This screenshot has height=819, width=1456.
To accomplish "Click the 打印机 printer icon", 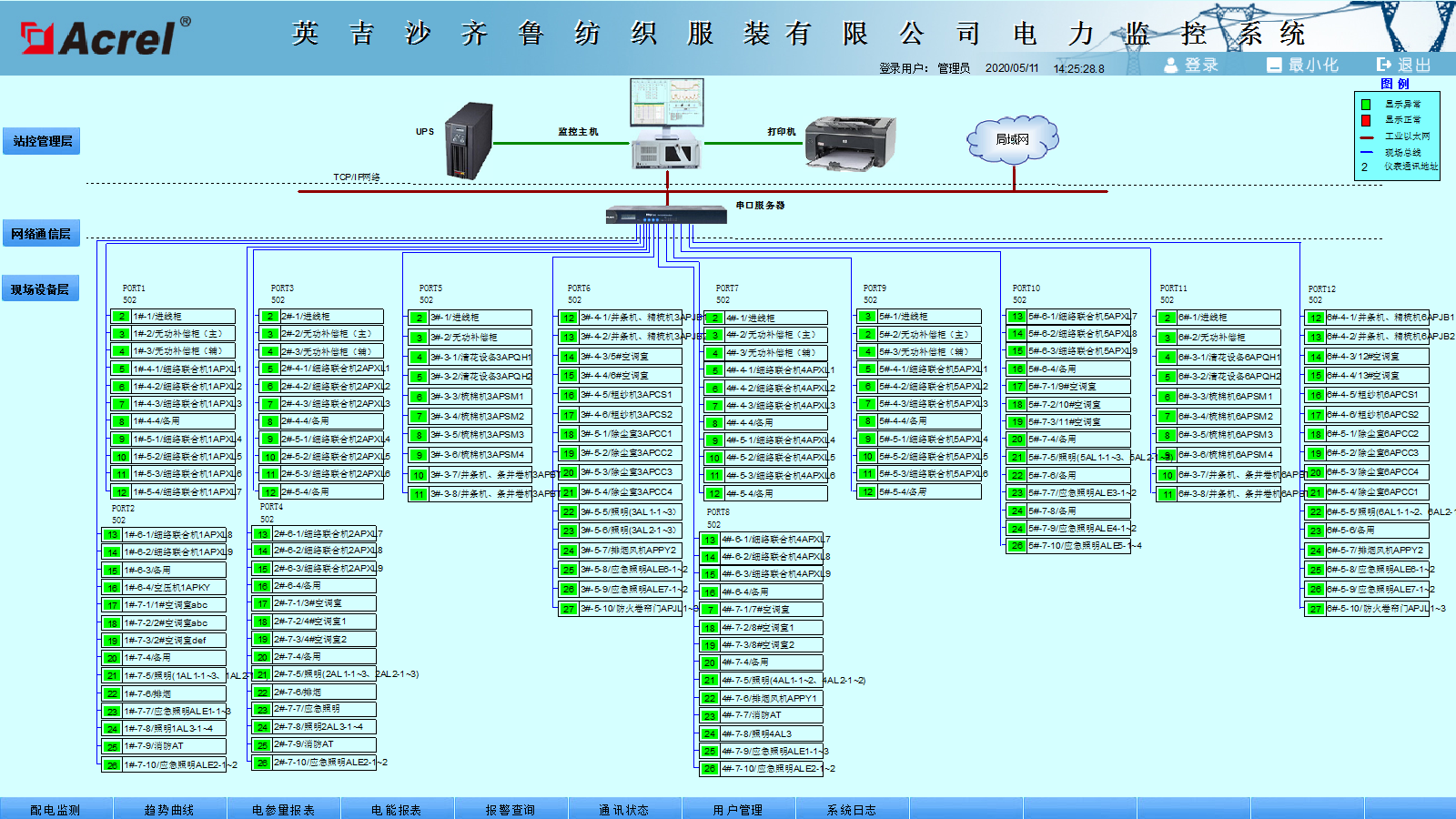I will point(844,143).
